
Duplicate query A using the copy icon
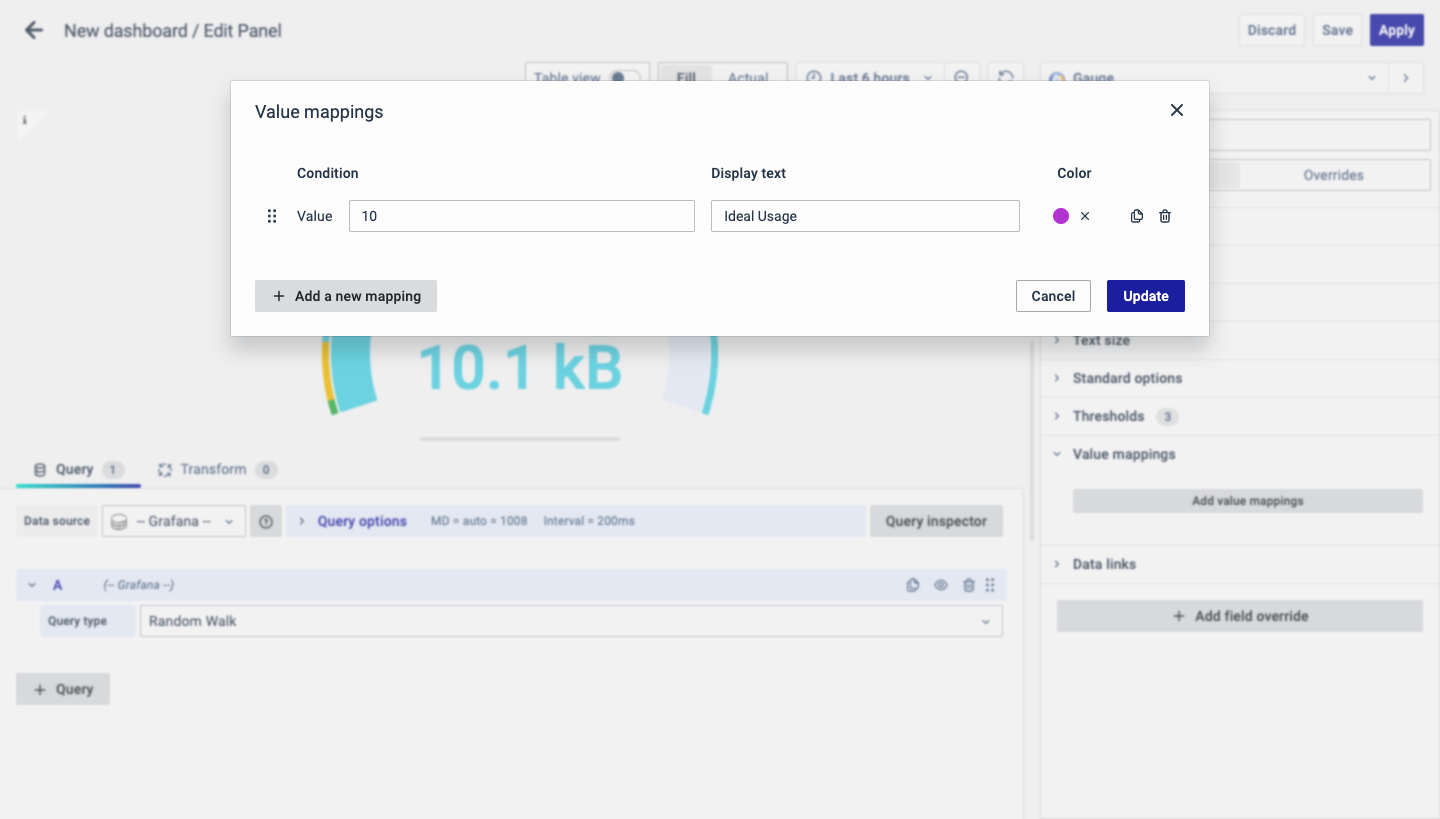click(912, 585)
